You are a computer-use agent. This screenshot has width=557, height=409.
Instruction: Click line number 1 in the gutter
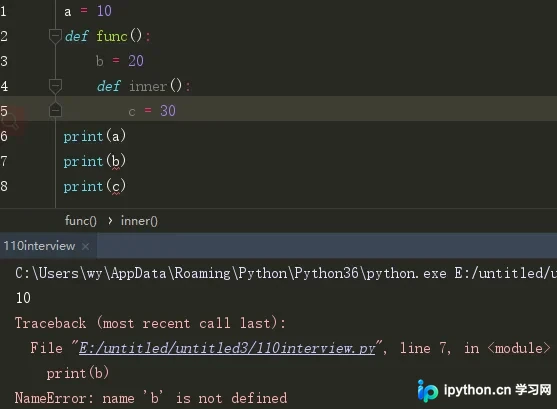(x=3, y=11)
